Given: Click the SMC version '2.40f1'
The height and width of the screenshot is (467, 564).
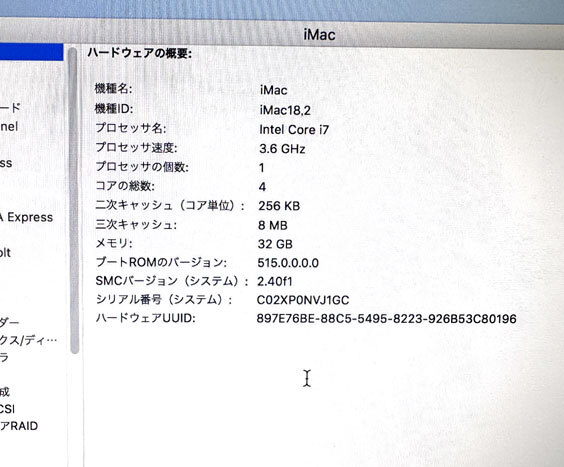Looking at the screenshot, I should coord(274,281).
